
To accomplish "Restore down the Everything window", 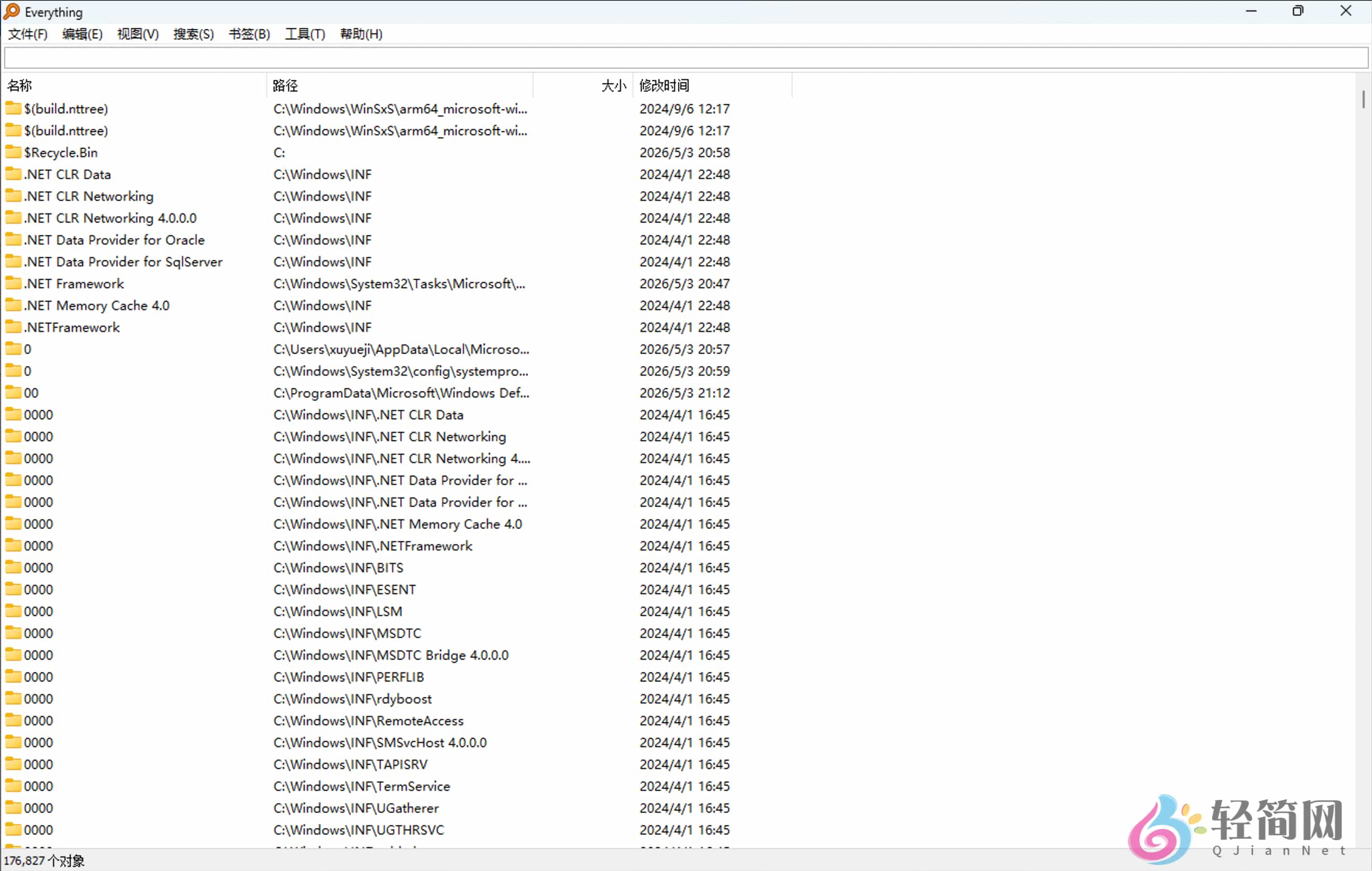I will click(x=1297, y=11).
